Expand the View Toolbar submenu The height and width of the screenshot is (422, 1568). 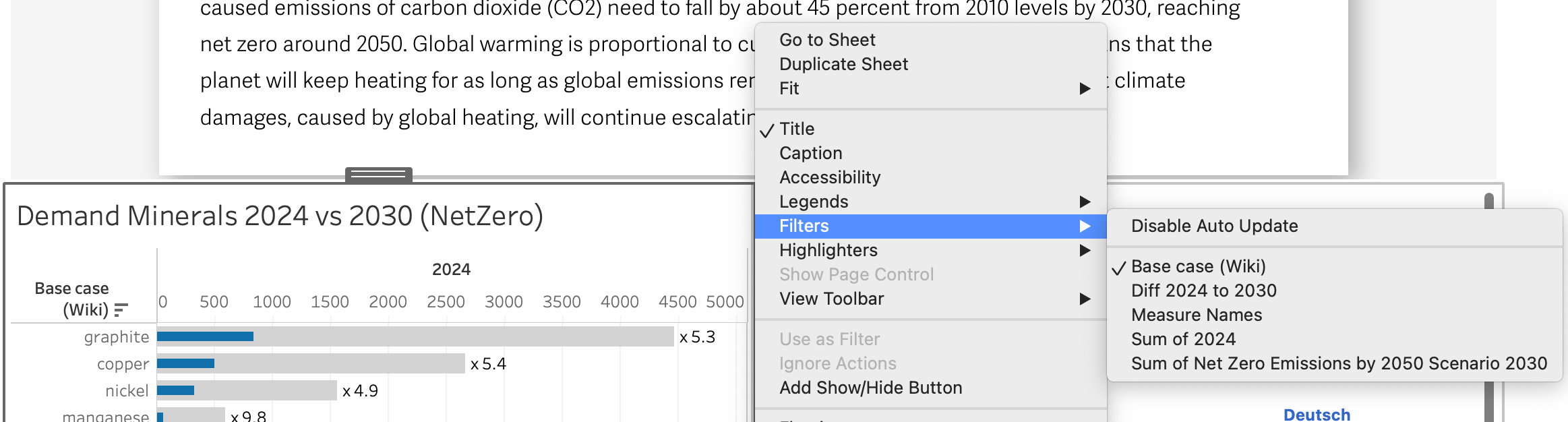[930, 299]
